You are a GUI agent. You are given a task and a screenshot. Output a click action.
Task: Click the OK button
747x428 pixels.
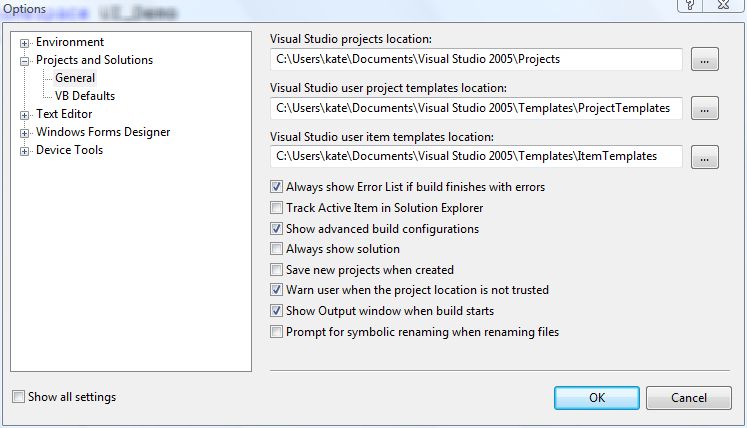[596, 397]
